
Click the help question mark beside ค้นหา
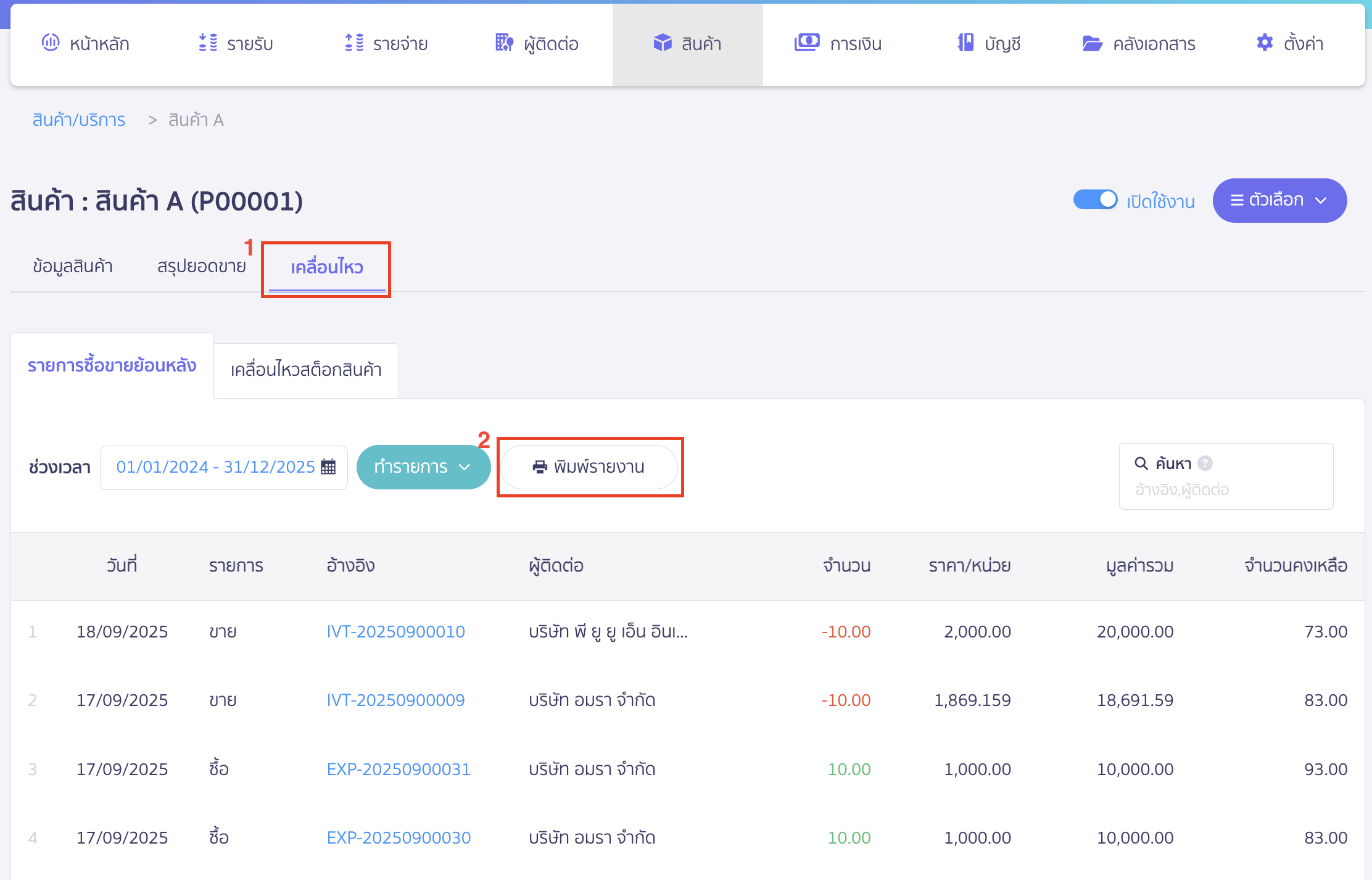(x=1205, y=463)
